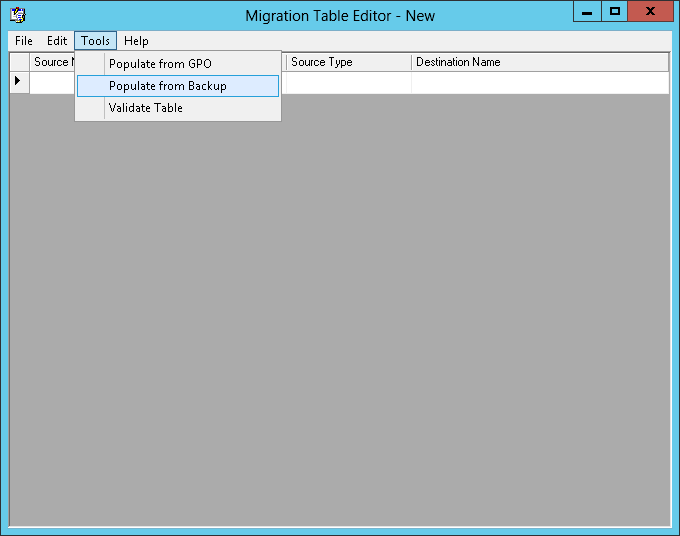Image resolution: width=680 pixels, height=536 pixels.
Task: Click the first row's Source Name cell
Action: [52, 84]
